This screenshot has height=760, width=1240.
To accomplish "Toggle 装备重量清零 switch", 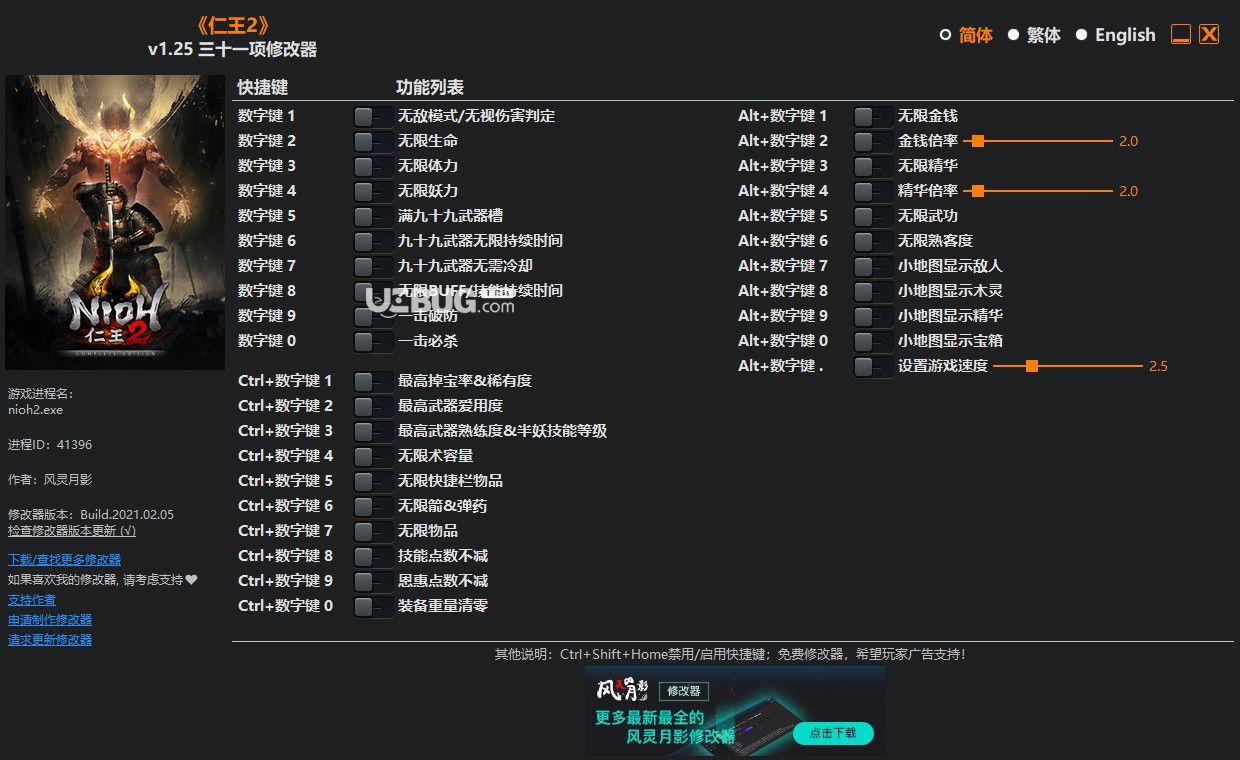I will (x=373, y=606).
